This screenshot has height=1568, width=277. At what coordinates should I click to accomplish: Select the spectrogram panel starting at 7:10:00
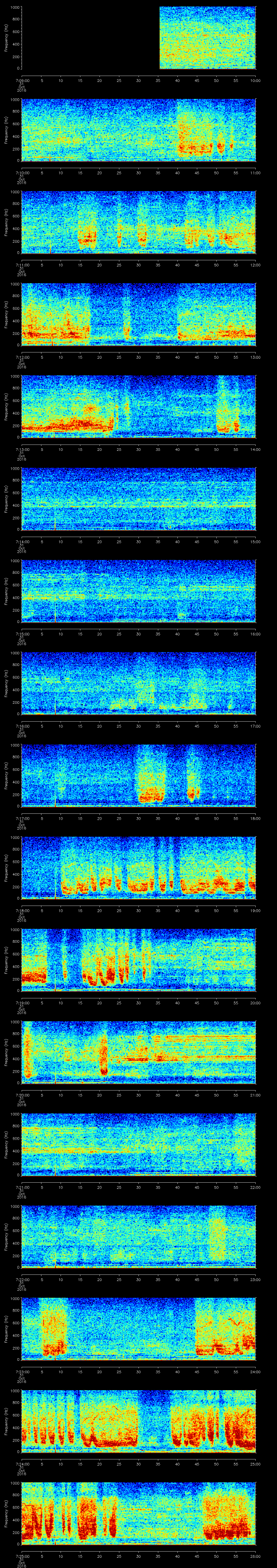click(x=139, y=130)
